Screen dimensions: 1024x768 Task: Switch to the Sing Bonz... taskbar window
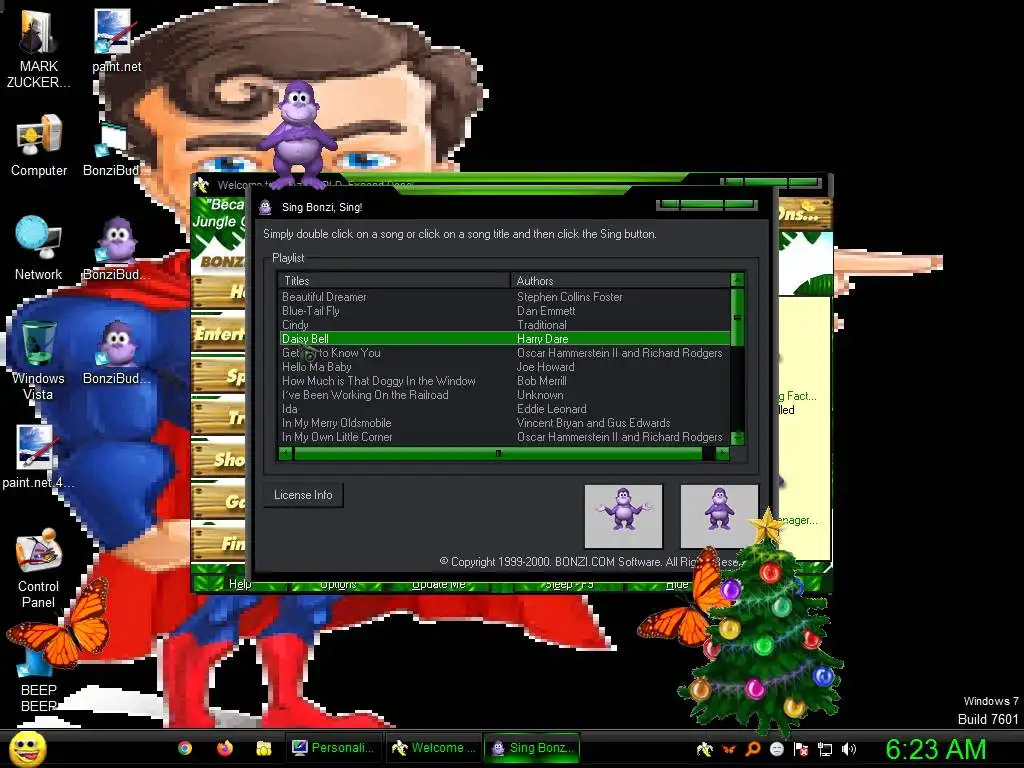click(x=532, y=748)
